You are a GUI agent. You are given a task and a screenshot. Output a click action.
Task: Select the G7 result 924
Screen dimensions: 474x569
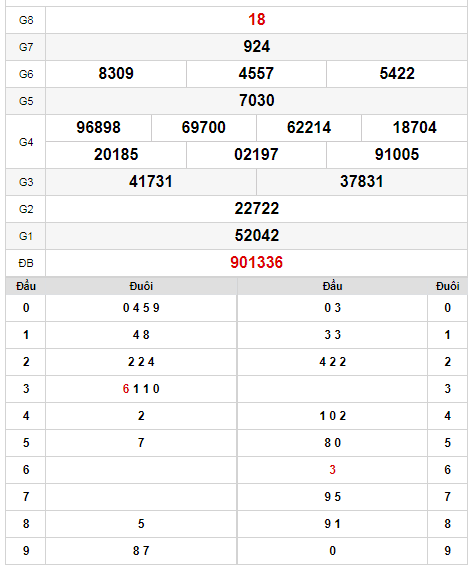[x=257, y=46]
